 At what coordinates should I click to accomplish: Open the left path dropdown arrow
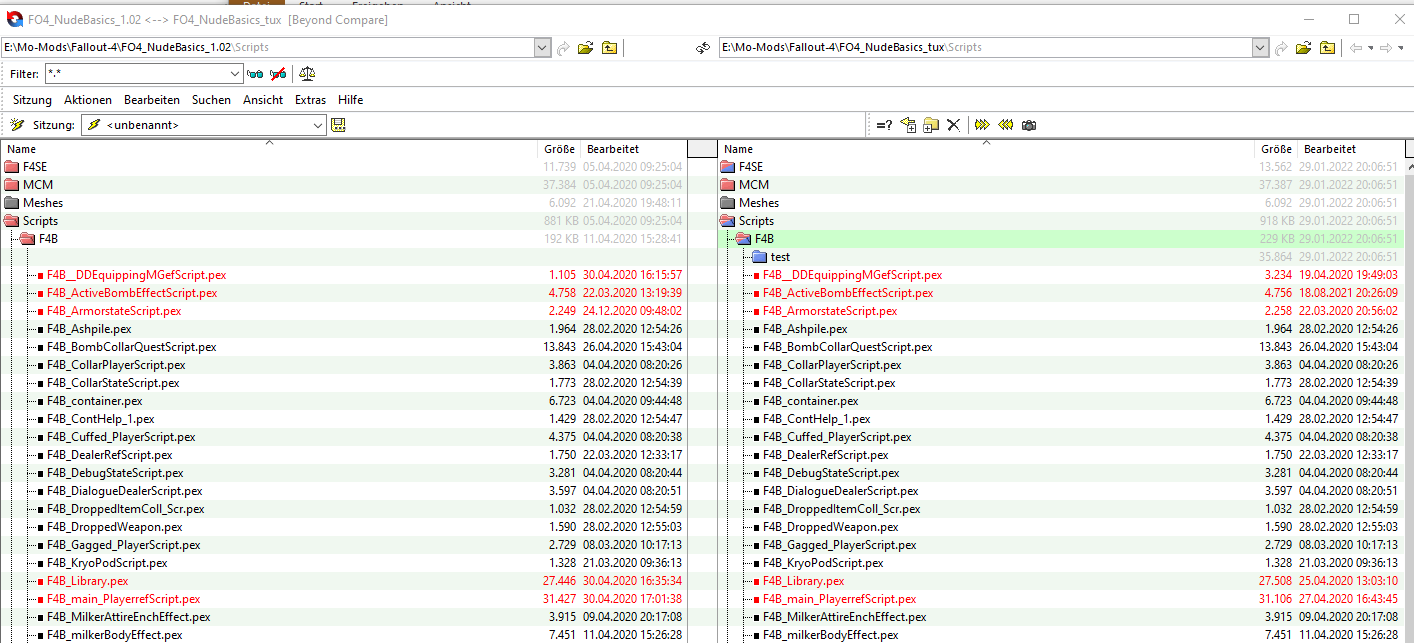tap(543, 47)
